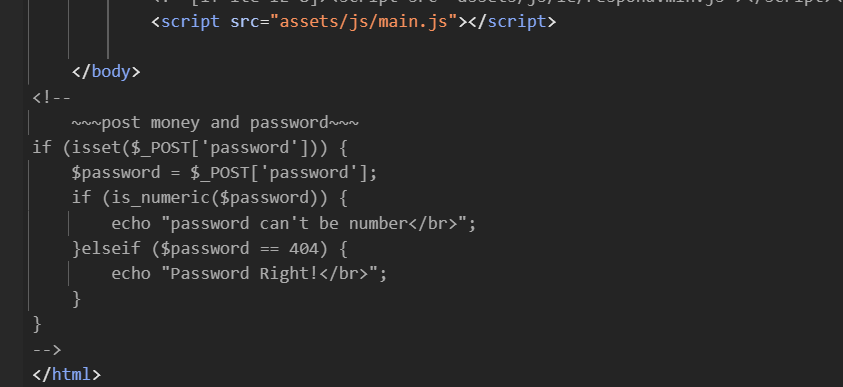Click the closing brace of the inner if block
843x387 pixels.
point(76,299)
